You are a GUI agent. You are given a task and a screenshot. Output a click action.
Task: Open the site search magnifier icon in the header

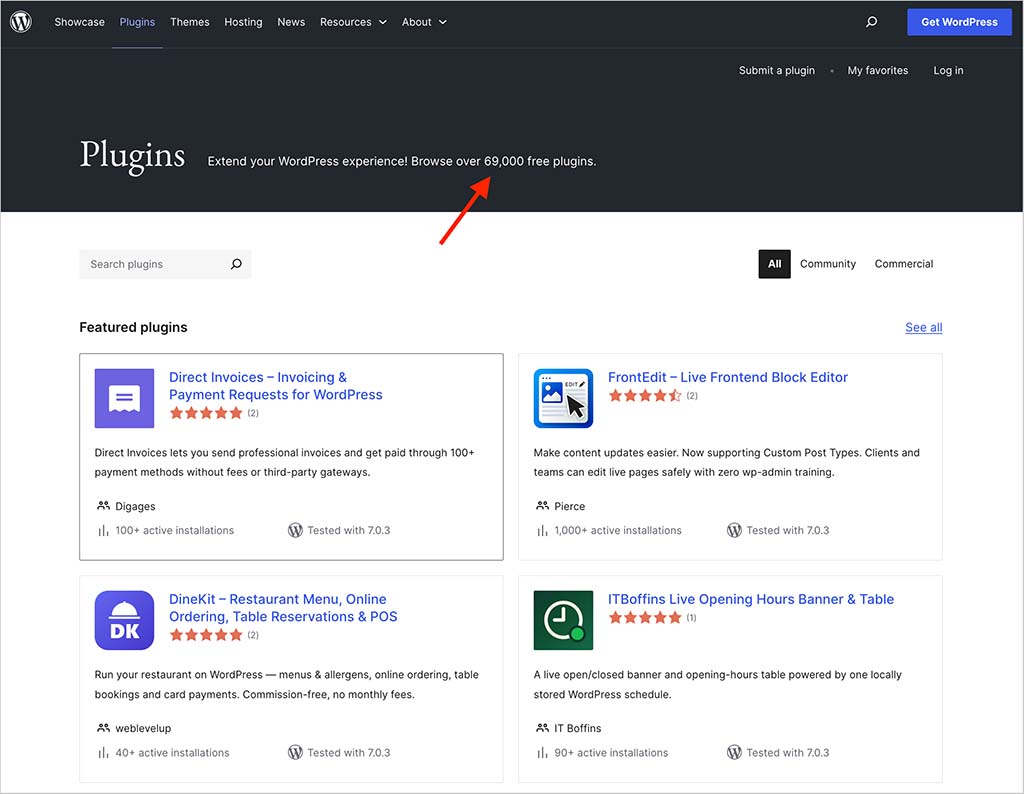pos(871,22)
